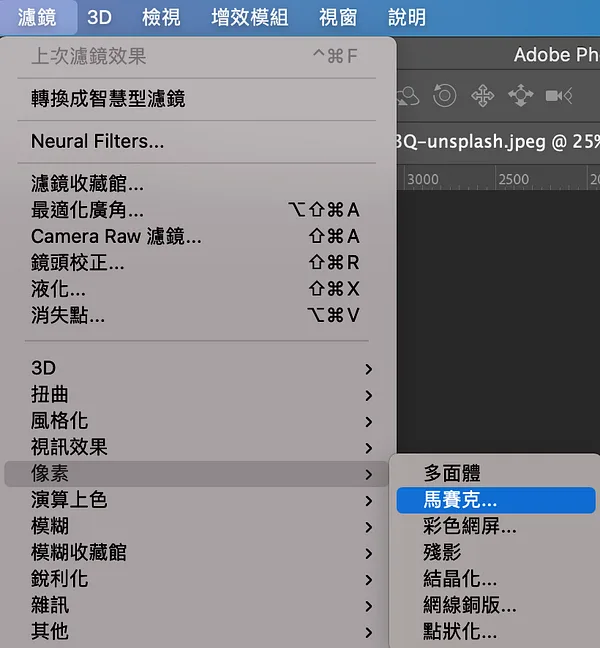Expand the 扭曲 submenu
Screen dimensions: 600x648
click(x=196, y=395)
